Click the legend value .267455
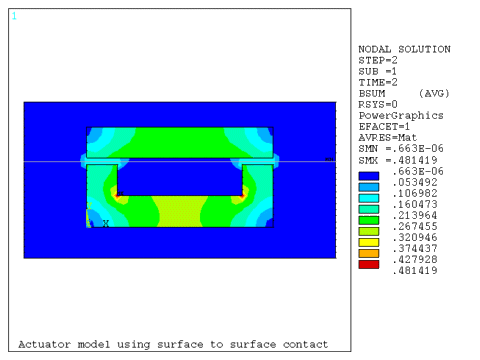This screenshot has width=480, height=360. tap(415, 226)
